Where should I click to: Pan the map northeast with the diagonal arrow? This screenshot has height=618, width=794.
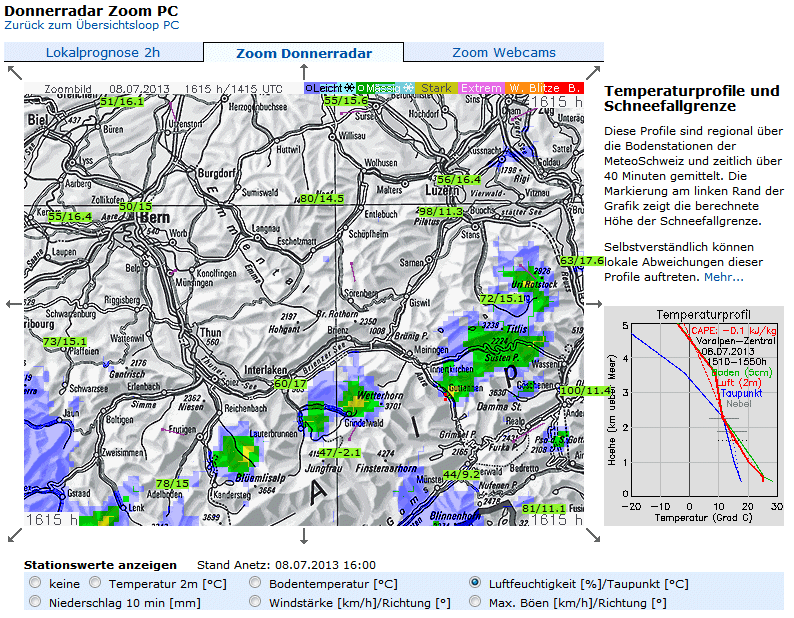593,72
